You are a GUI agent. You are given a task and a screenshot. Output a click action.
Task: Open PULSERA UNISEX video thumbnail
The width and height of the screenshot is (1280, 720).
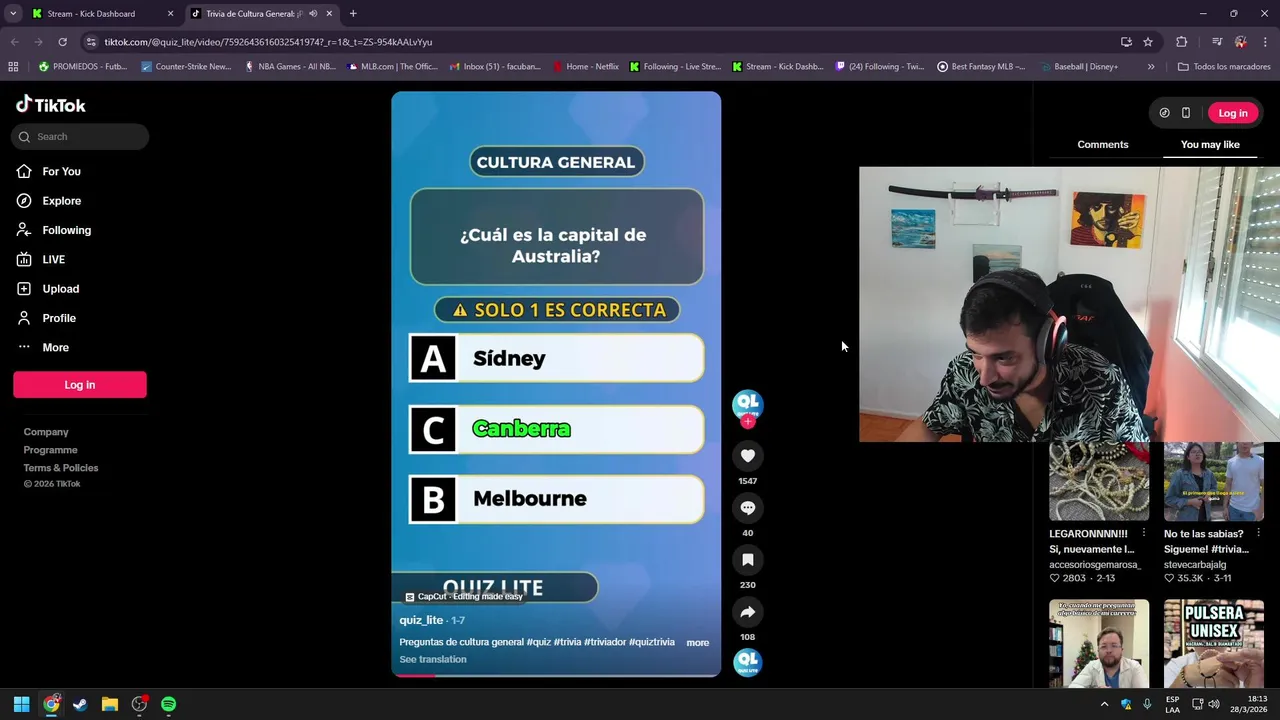click(1214, 643)
